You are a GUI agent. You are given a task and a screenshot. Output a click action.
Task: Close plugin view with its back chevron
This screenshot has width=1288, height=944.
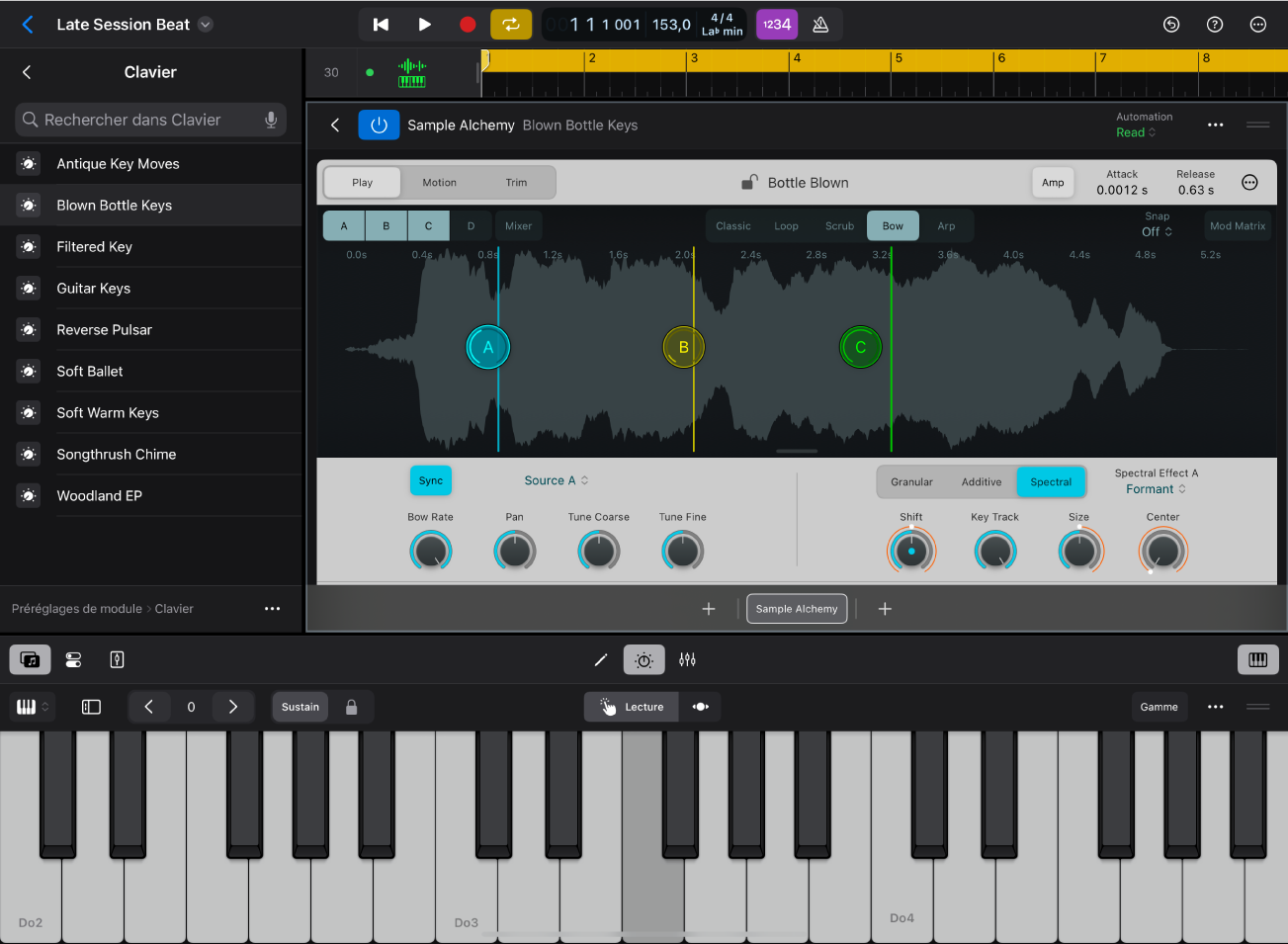click(x=335, y=126)
